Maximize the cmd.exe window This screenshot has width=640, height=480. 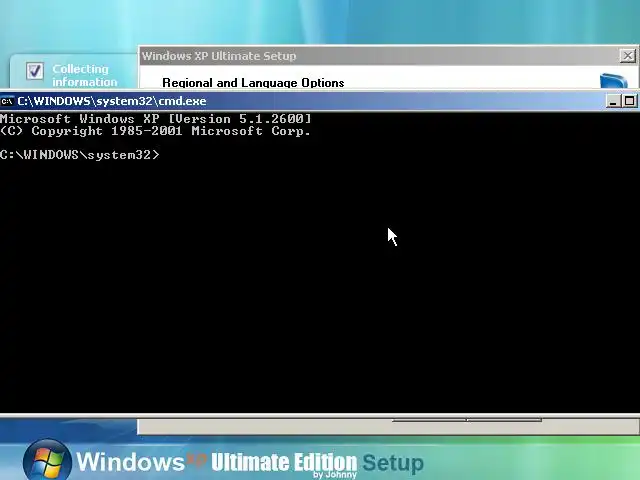630,101
